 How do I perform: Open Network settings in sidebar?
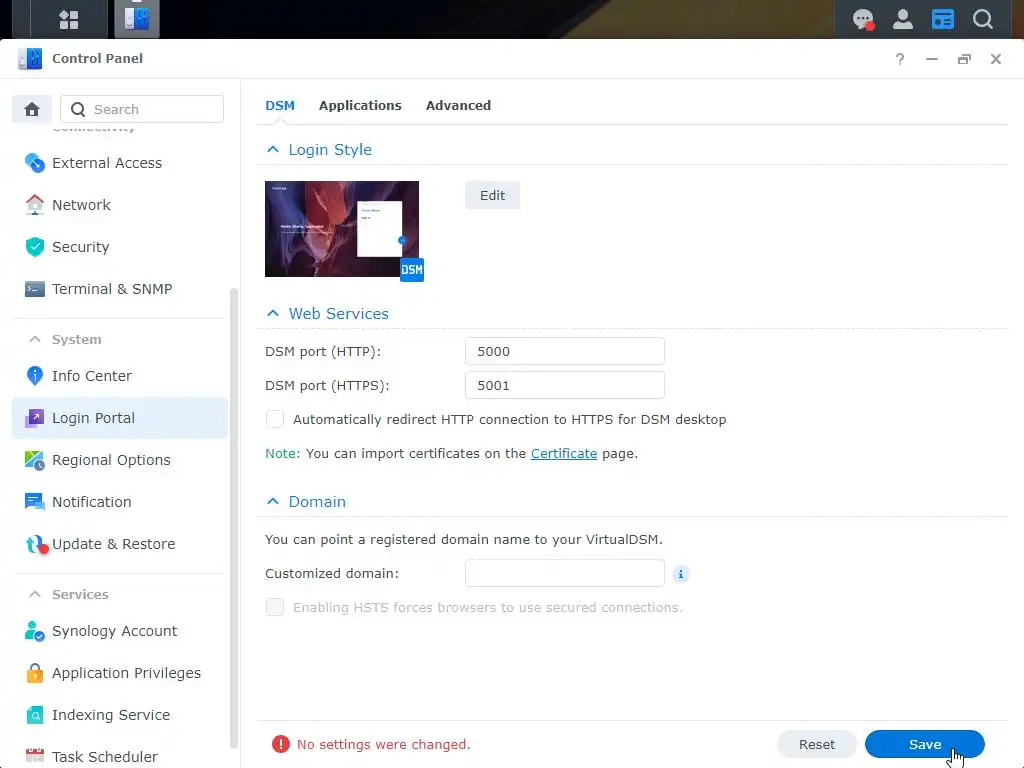(x=120, y=205)
